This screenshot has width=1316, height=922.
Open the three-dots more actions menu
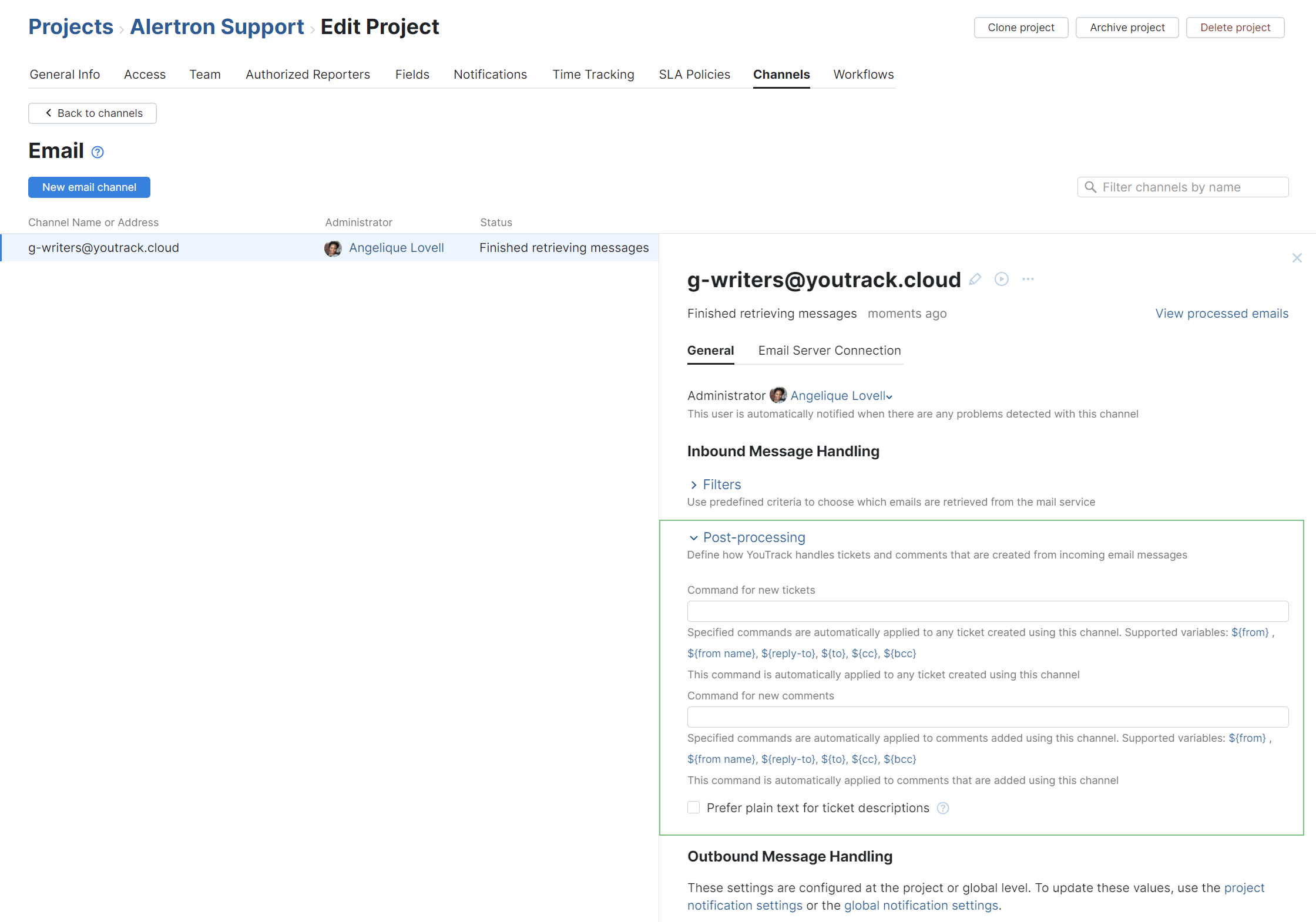tap(1028, 280)
